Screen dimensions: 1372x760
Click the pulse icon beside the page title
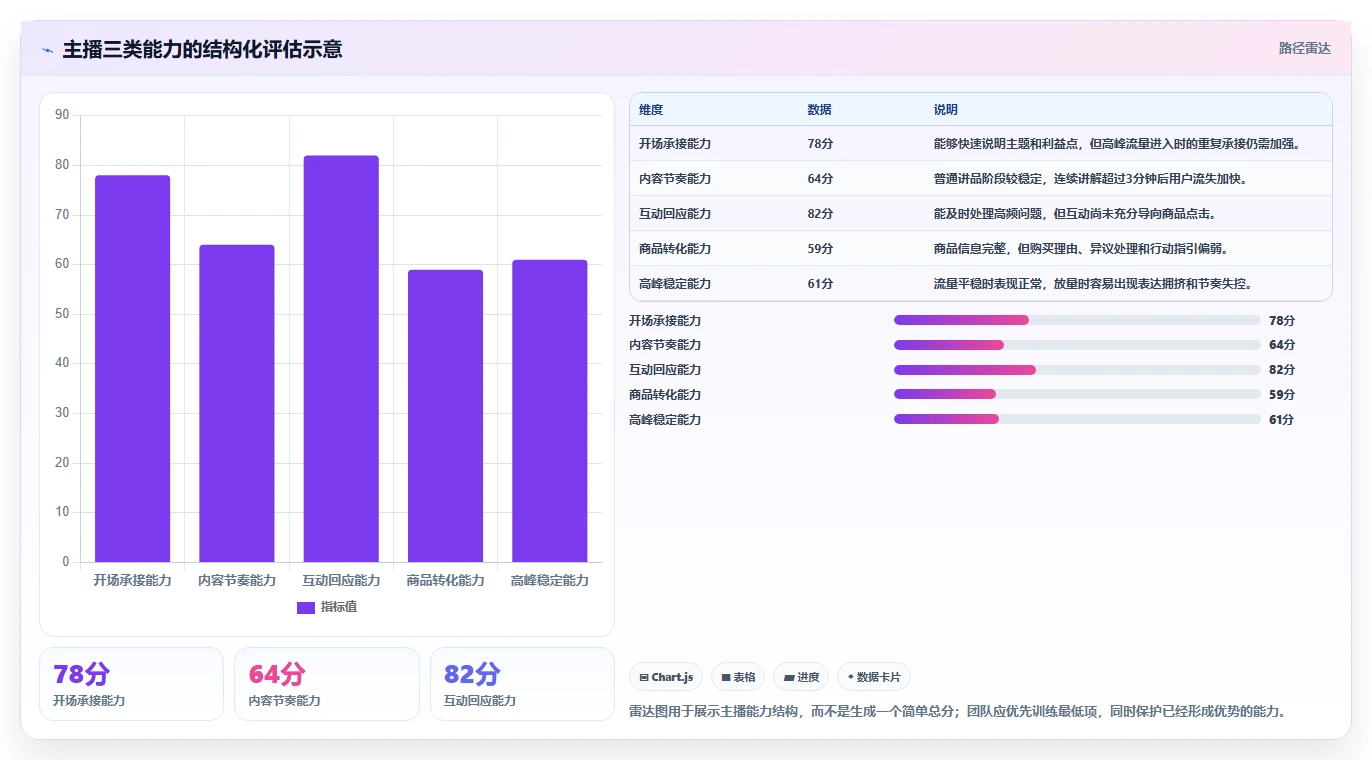pos(47,50)
